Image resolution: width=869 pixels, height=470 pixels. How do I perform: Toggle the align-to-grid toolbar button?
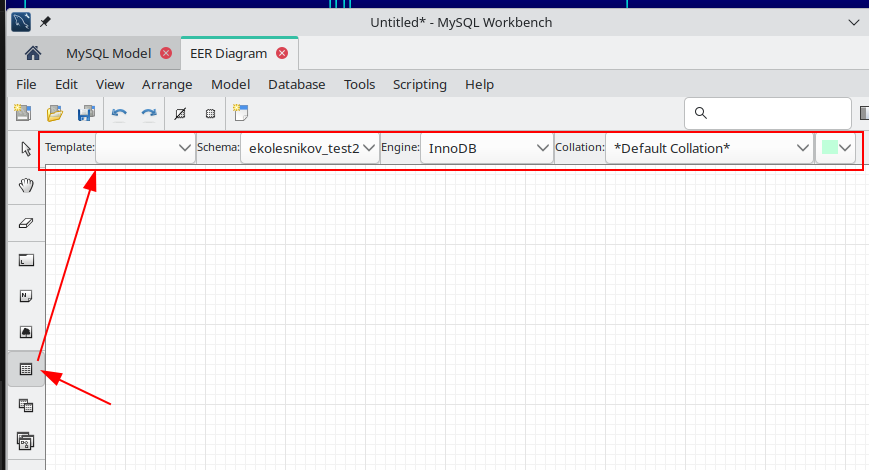[210, 113]
